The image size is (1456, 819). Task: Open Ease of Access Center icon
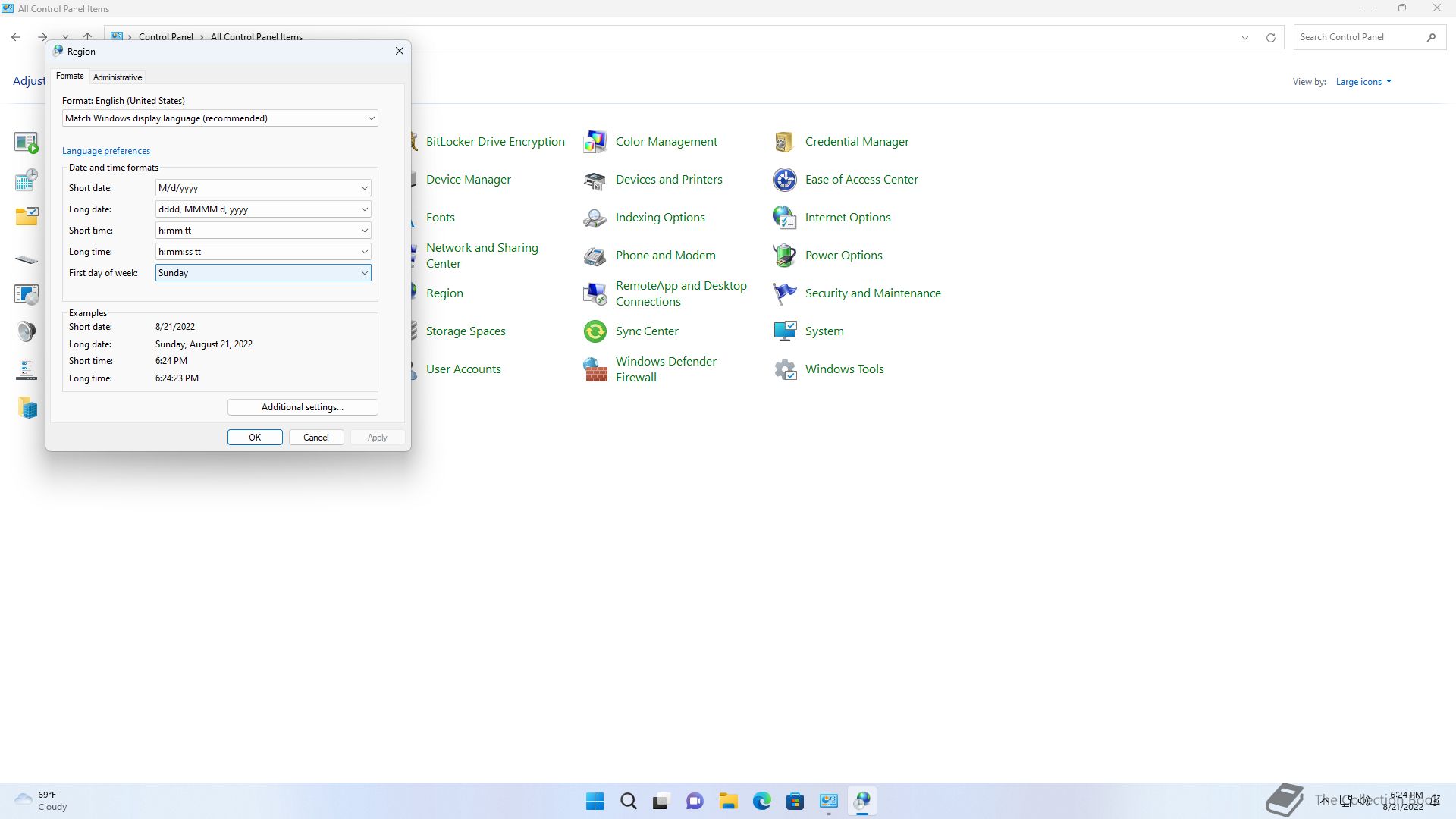point(785,180)
